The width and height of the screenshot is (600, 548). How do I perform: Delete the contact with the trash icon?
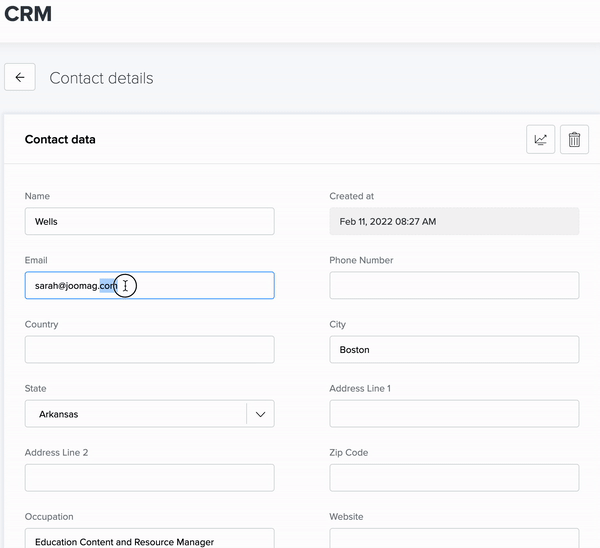click(x=574, y=140)
